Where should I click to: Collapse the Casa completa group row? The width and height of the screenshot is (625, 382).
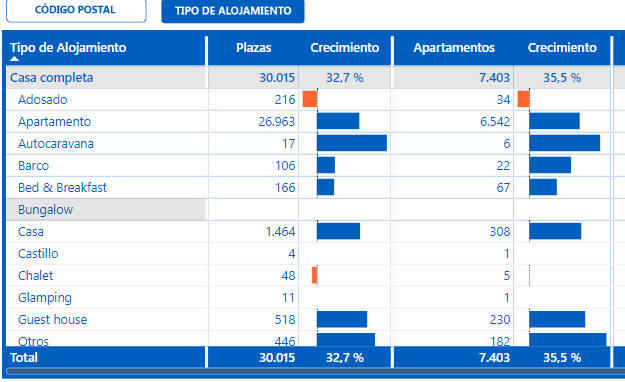[x=51, y=78]
